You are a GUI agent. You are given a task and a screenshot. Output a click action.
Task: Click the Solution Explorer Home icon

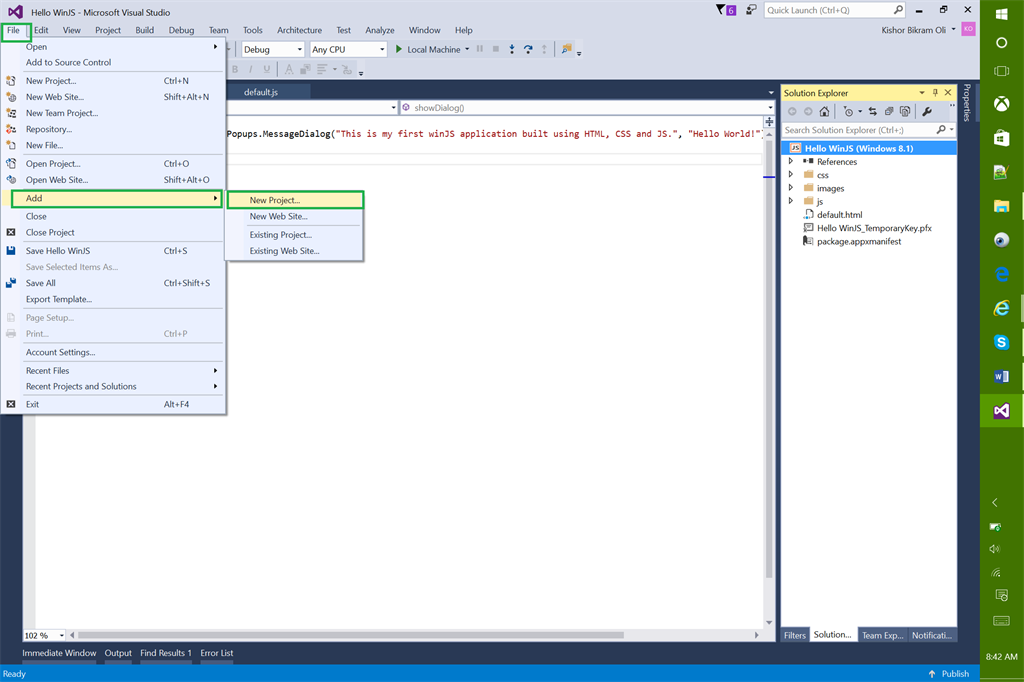click(x=824, y=112)
